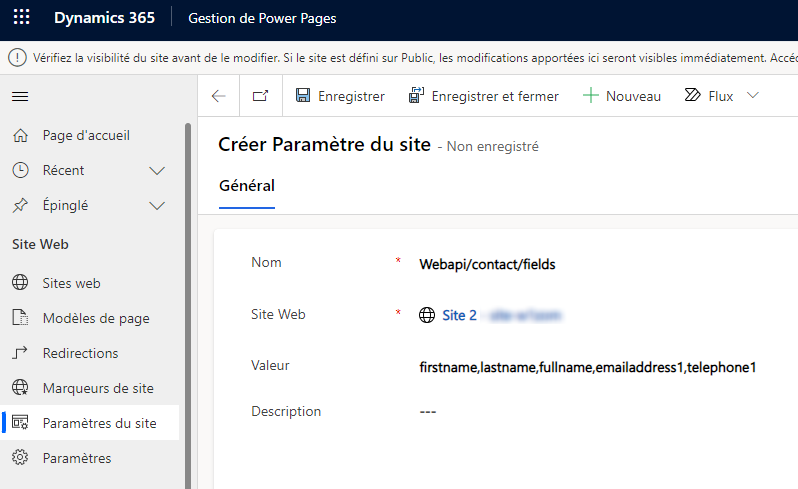798x489 pixels.
Task: Collapse the navigation with hamburger icon
Action: (x=20, y=96)
